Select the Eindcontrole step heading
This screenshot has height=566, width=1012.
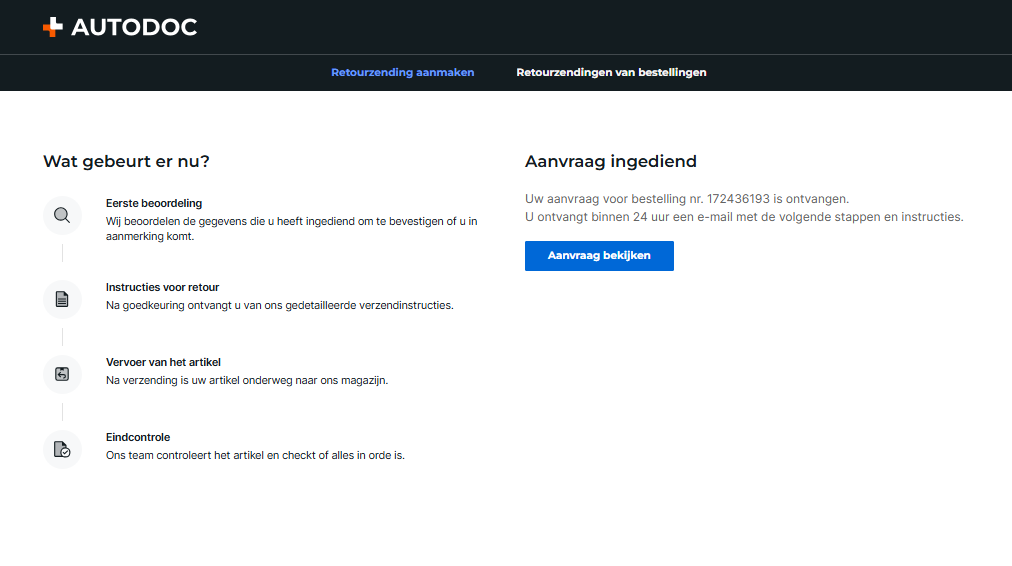coord(138,437)
